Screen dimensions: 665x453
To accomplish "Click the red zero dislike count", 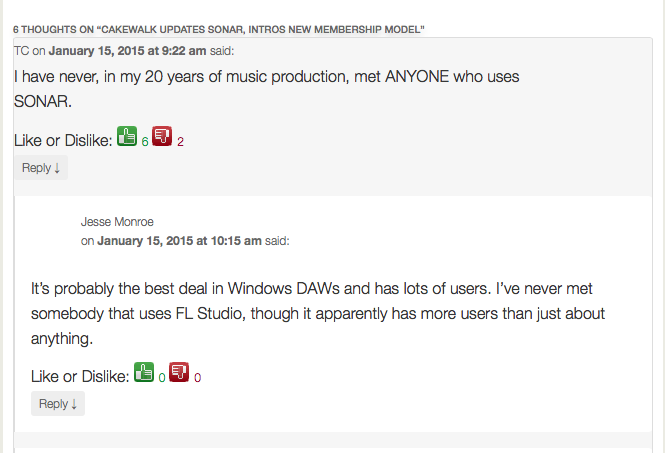I will tap(197, 378).
